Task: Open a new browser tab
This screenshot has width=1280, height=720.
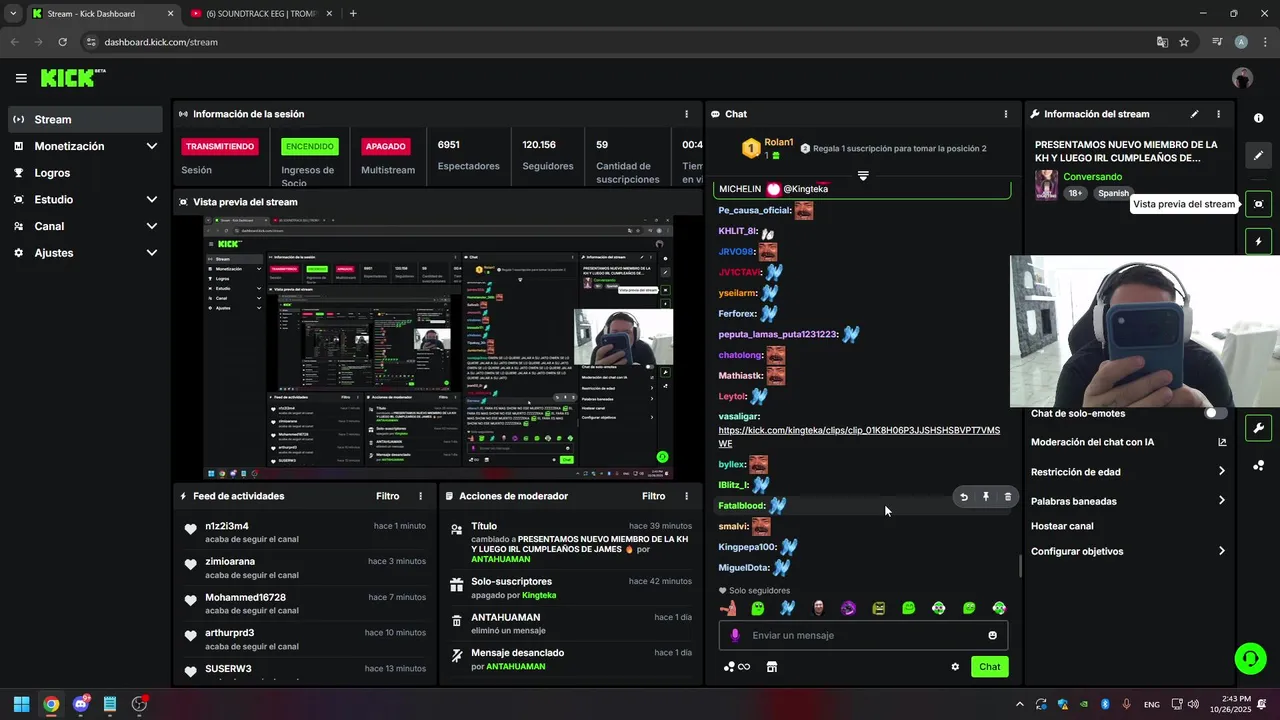Action: coord(353,13)
